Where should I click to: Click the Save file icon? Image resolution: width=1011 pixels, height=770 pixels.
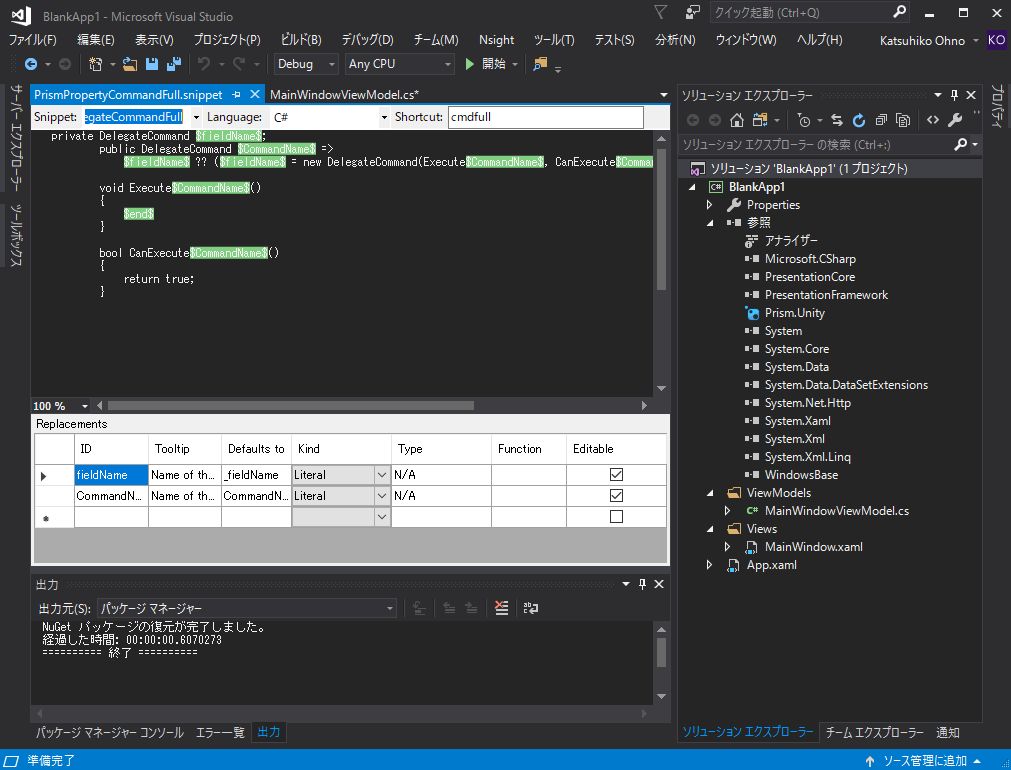click(x=152, y=64)
